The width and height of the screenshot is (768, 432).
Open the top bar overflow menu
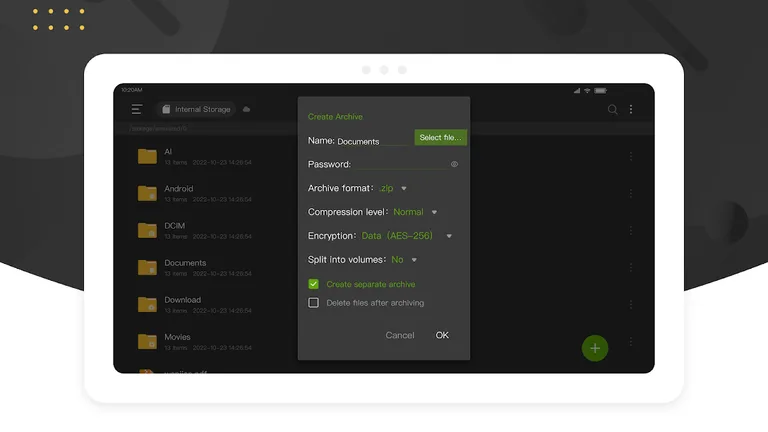631,109
